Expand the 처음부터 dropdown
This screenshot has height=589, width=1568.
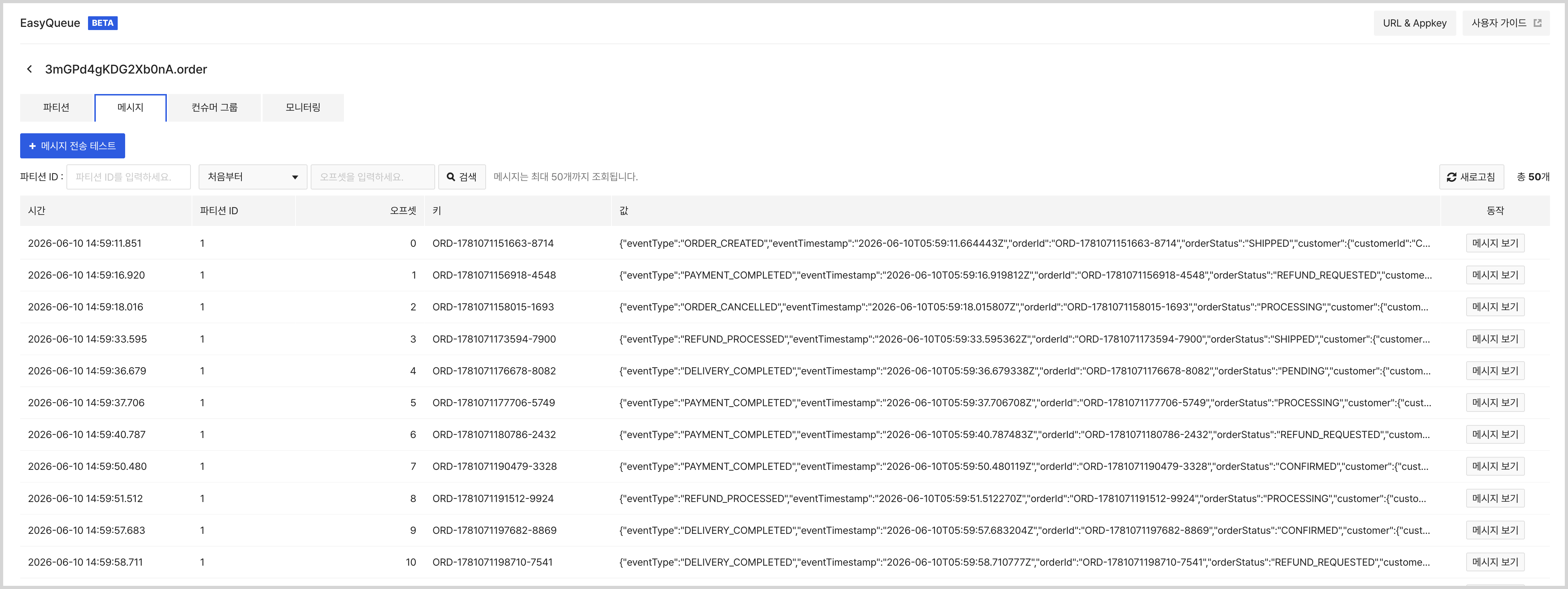coord(253,177)
